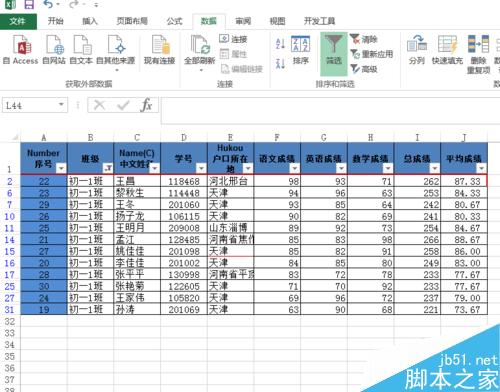Reapply the filter
Screen dimensions: 500x392
pos(371,54)
